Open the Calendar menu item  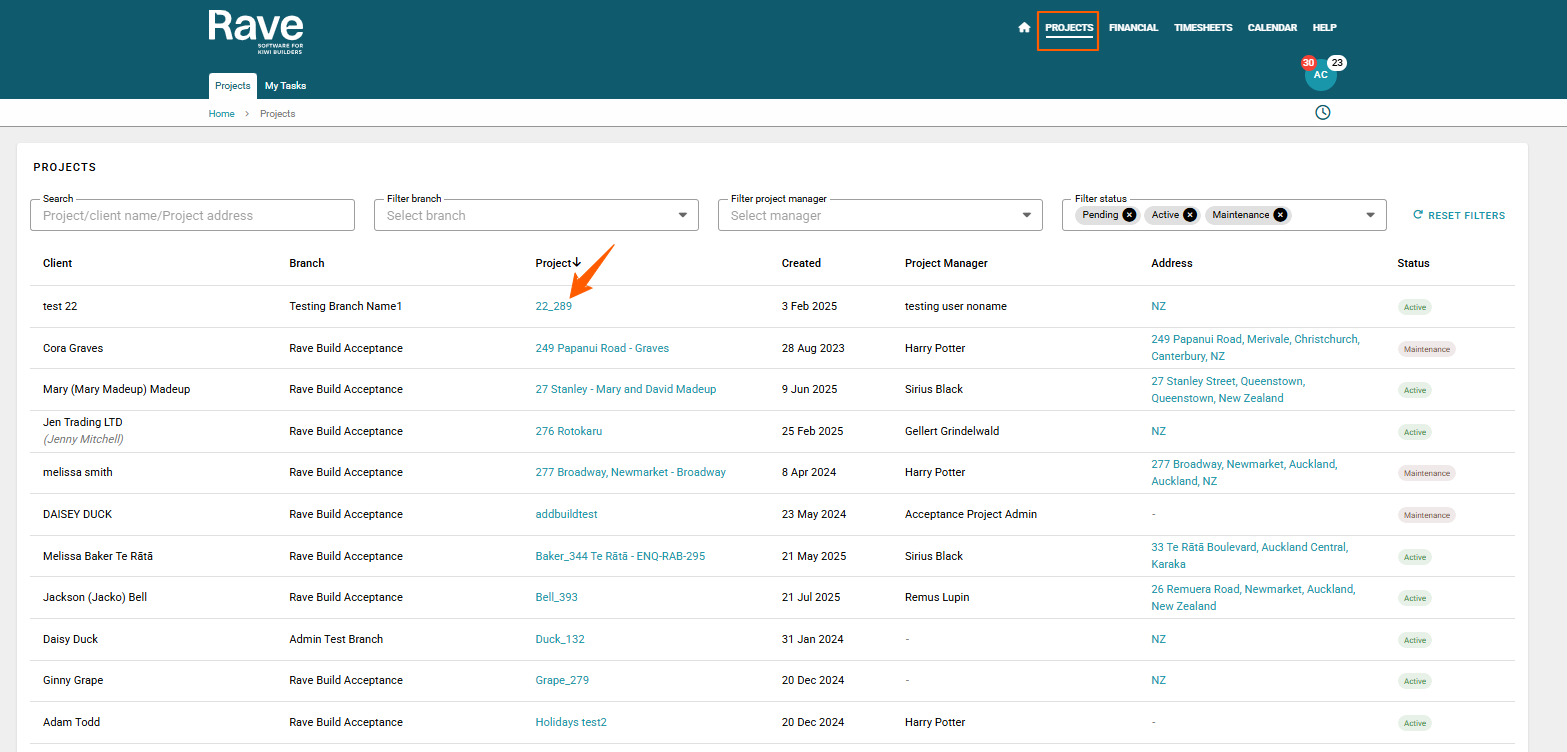[x=1272, y=28]
